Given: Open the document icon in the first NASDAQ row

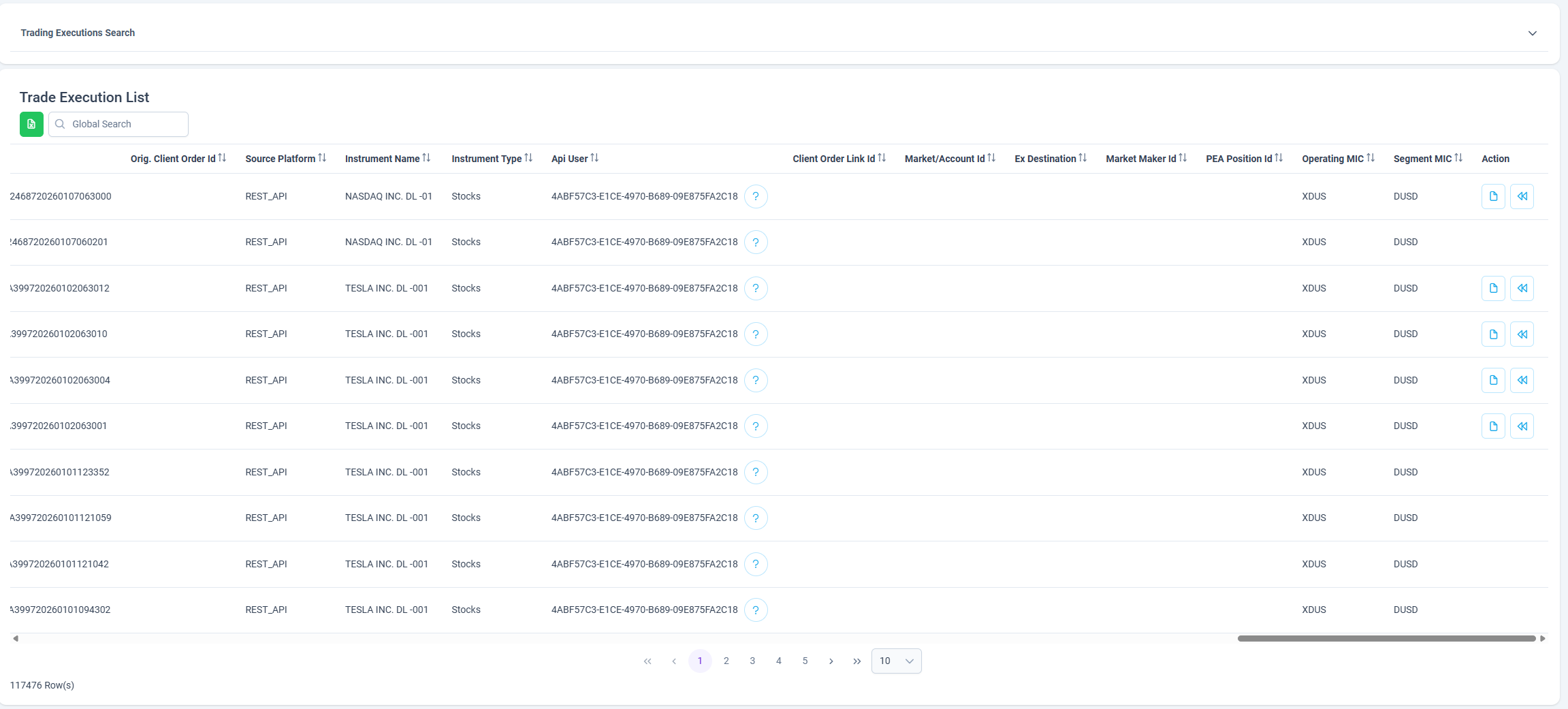Looking at the screenshot, I should (x=1493, y=196).
